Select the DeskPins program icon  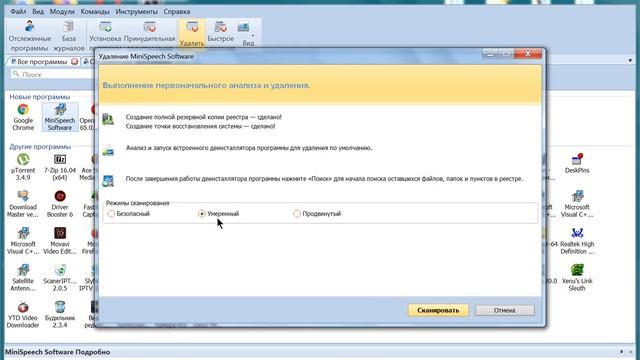coord(577,163)
